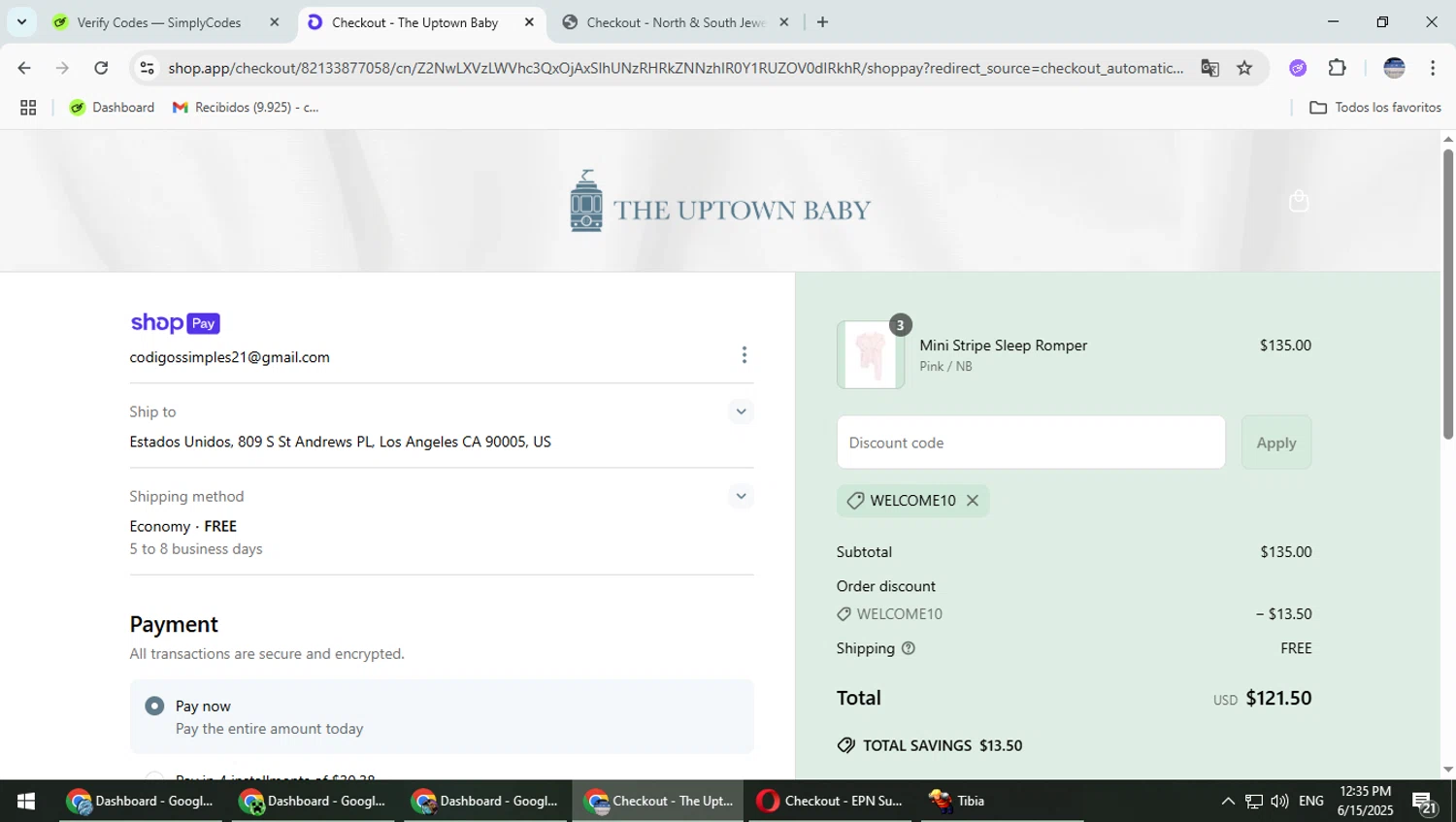Switch to the first Dashboard Chrome taskbar window
Viewport: 1456px width, 822px height.
click(141, 801)
